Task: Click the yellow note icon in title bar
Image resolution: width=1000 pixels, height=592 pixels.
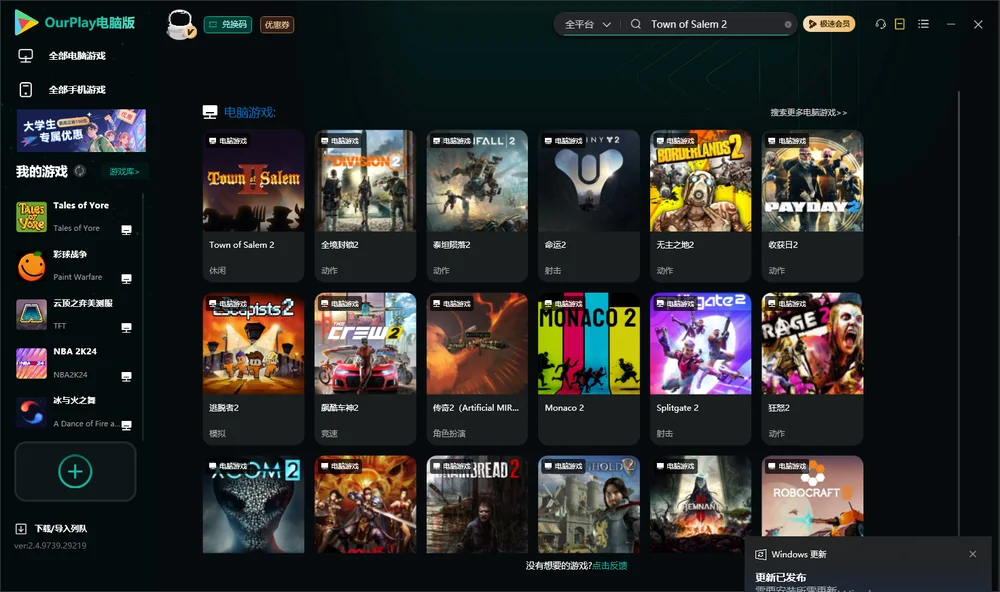Action: click(x=900, y=24)
